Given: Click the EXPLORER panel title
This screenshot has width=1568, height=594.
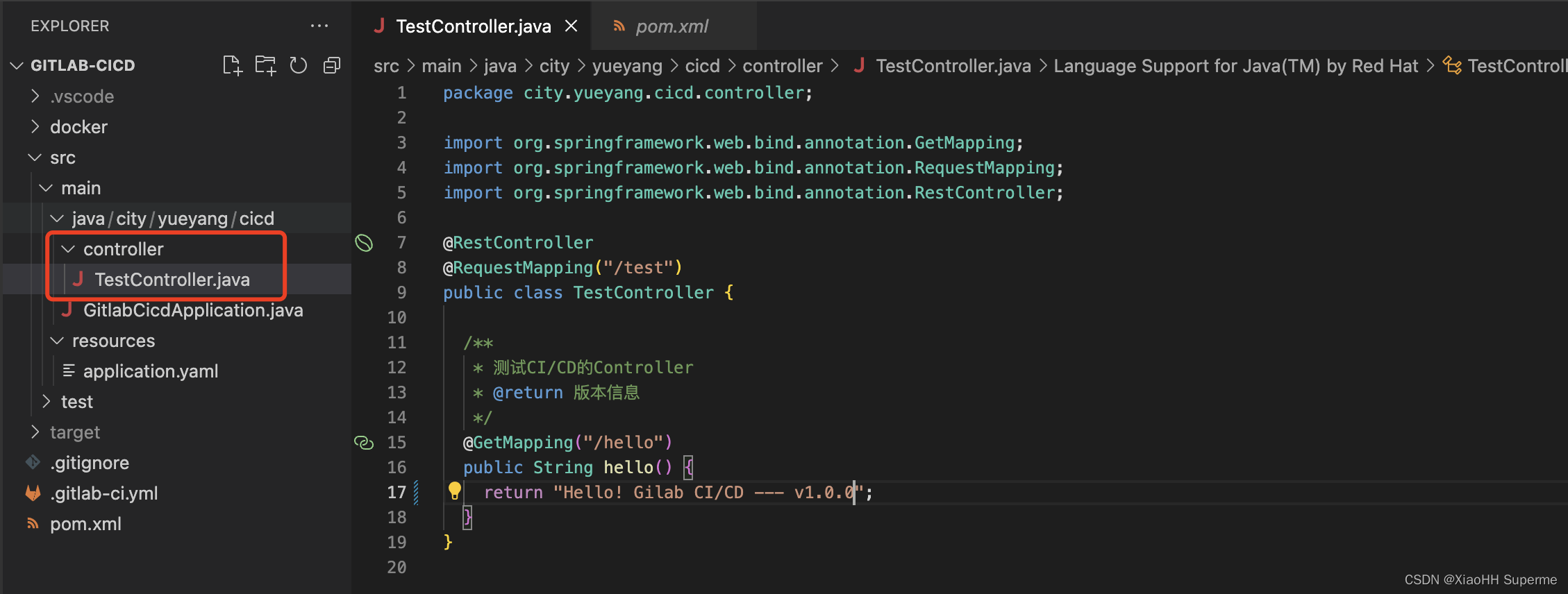Looking at the screenshot, I should [69, 26].
